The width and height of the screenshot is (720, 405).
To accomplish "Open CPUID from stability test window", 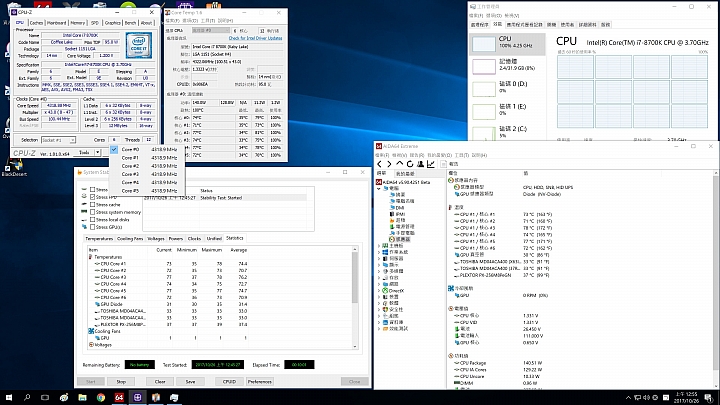I will coord(229,382).
